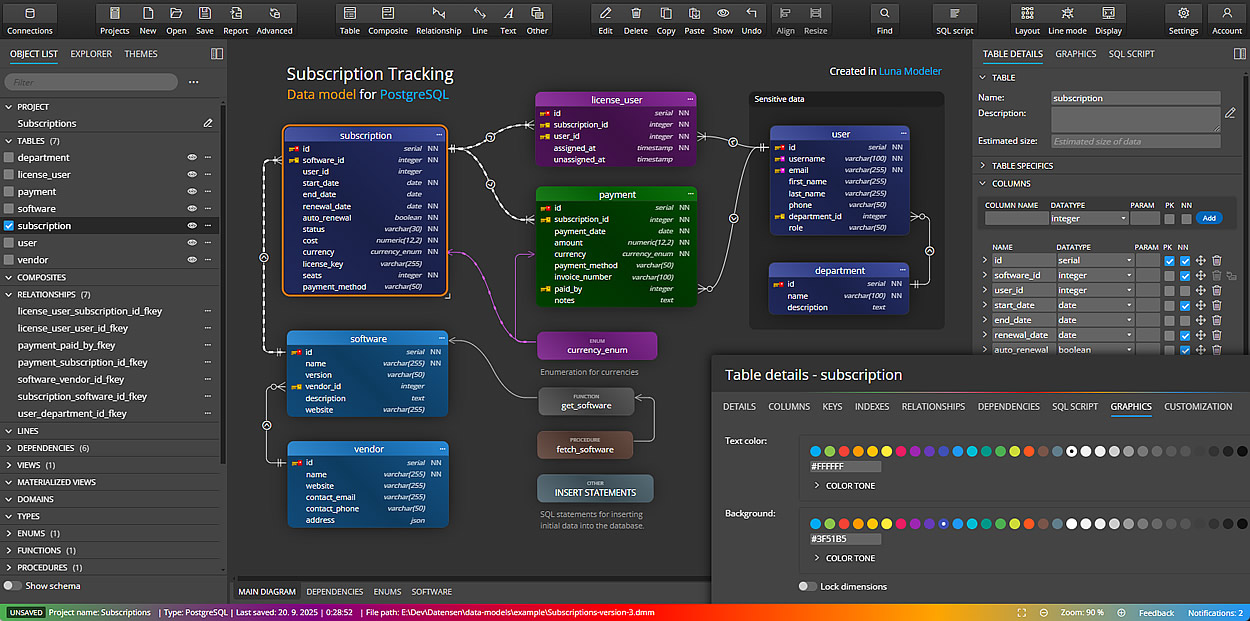Click the Line mode icon
This screenshot has width=1250, height=621.
click(x=1067, y=19)
